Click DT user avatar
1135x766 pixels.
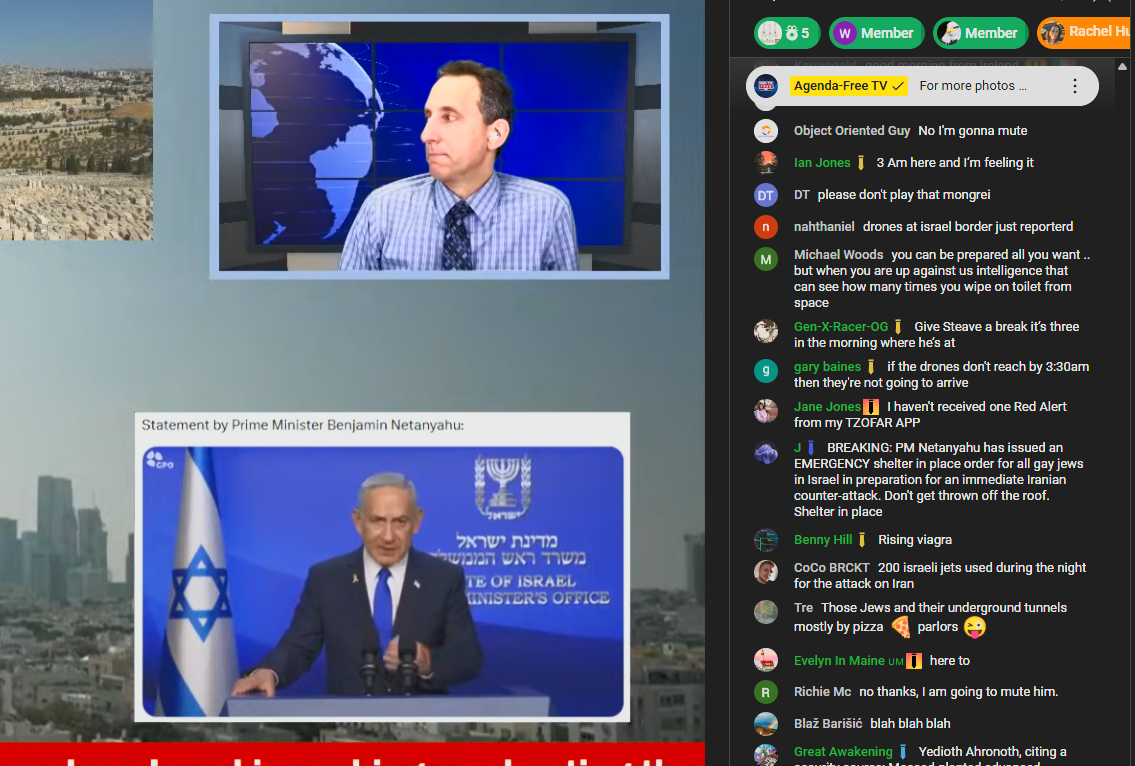[766, 195]
